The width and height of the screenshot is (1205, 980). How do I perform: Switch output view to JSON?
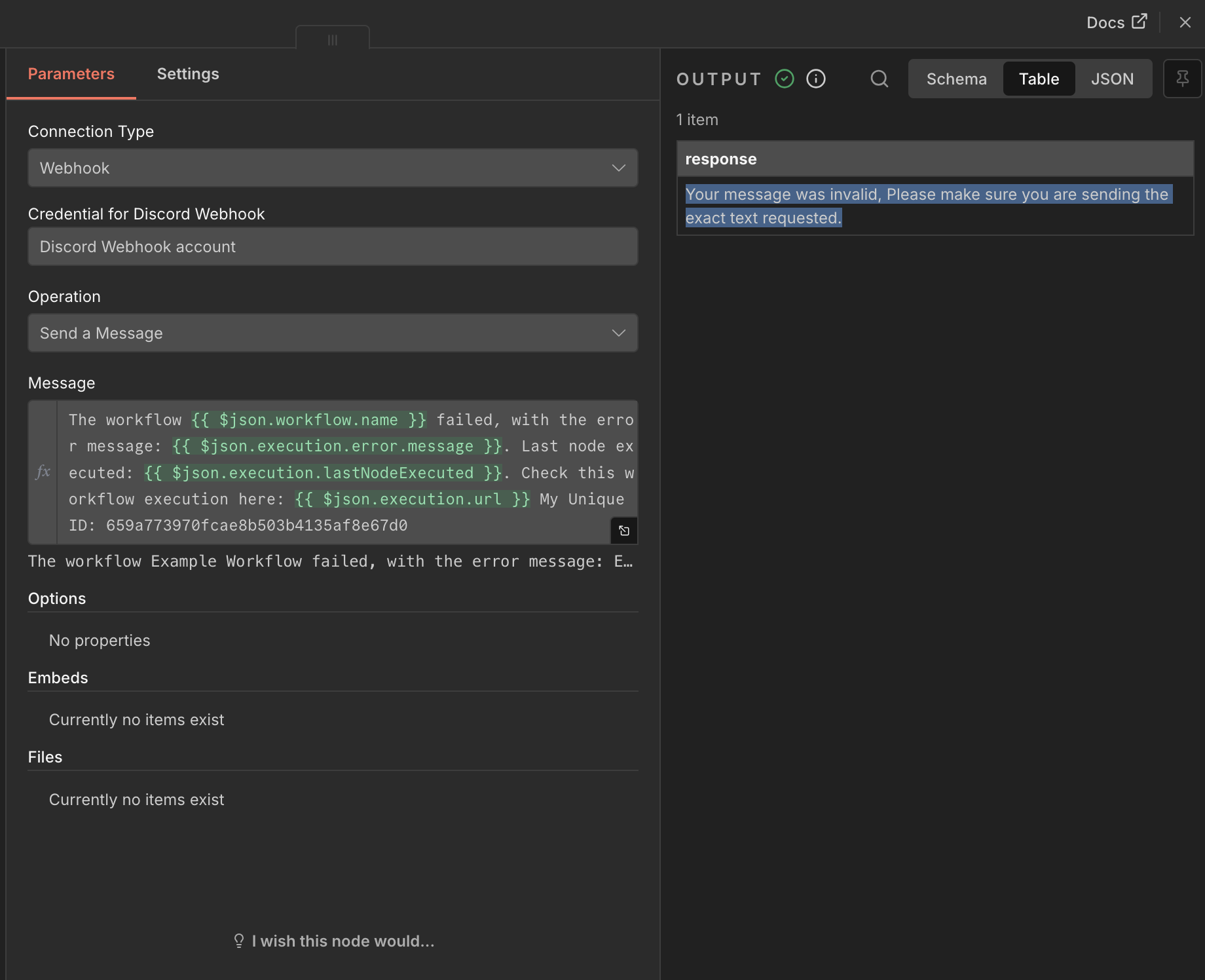point(1112,79)
